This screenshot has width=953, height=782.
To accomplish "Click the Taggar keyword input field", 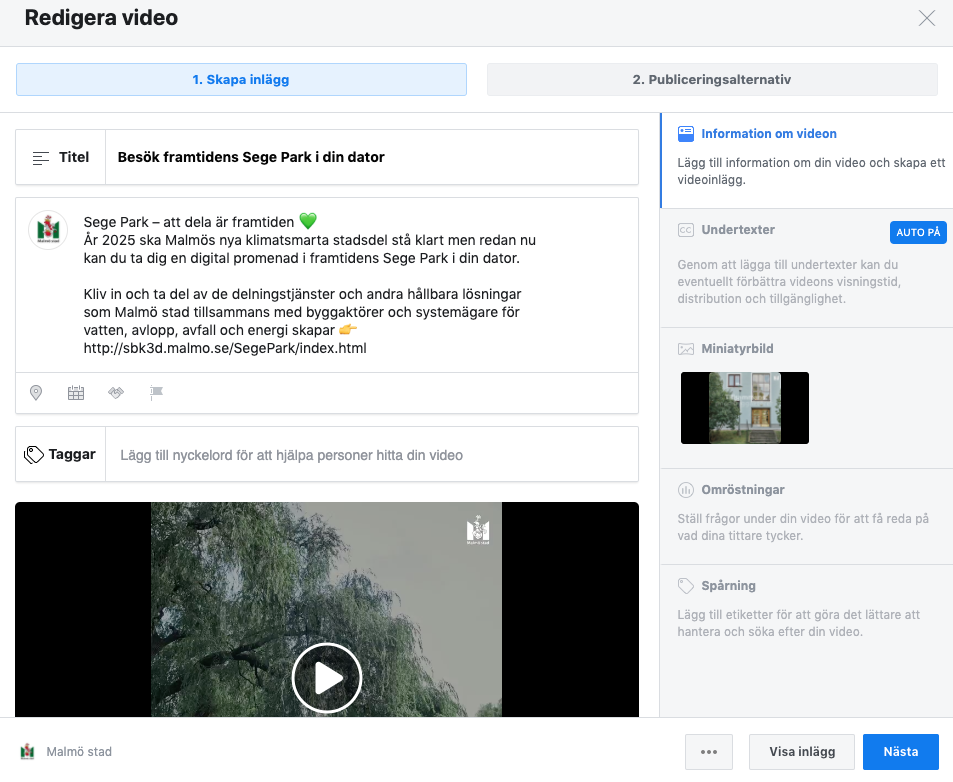I will pos(371,454).
